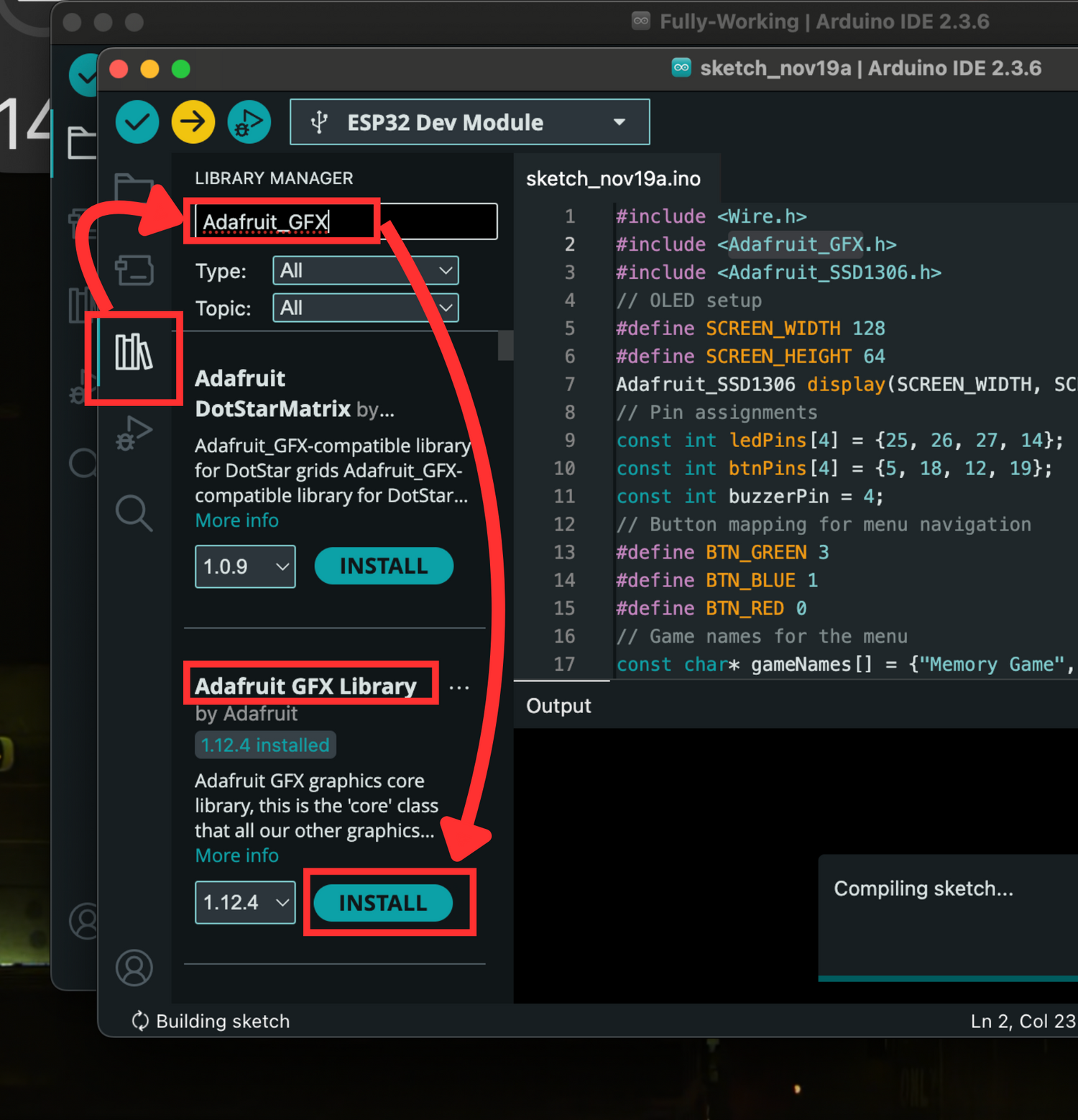
Task: Switch to the sketch_nov19a.ino tab
Action: click(x=613, y=179)
